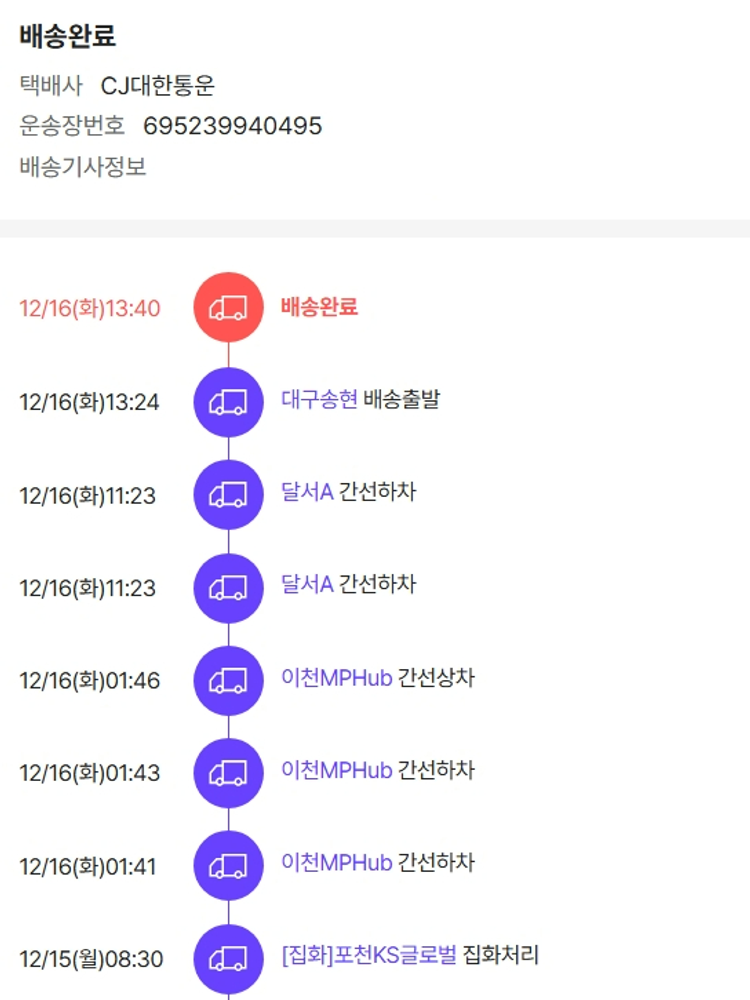
Task: Open the [집화]포천KS글로벌 link
Action: coord(369,956)
